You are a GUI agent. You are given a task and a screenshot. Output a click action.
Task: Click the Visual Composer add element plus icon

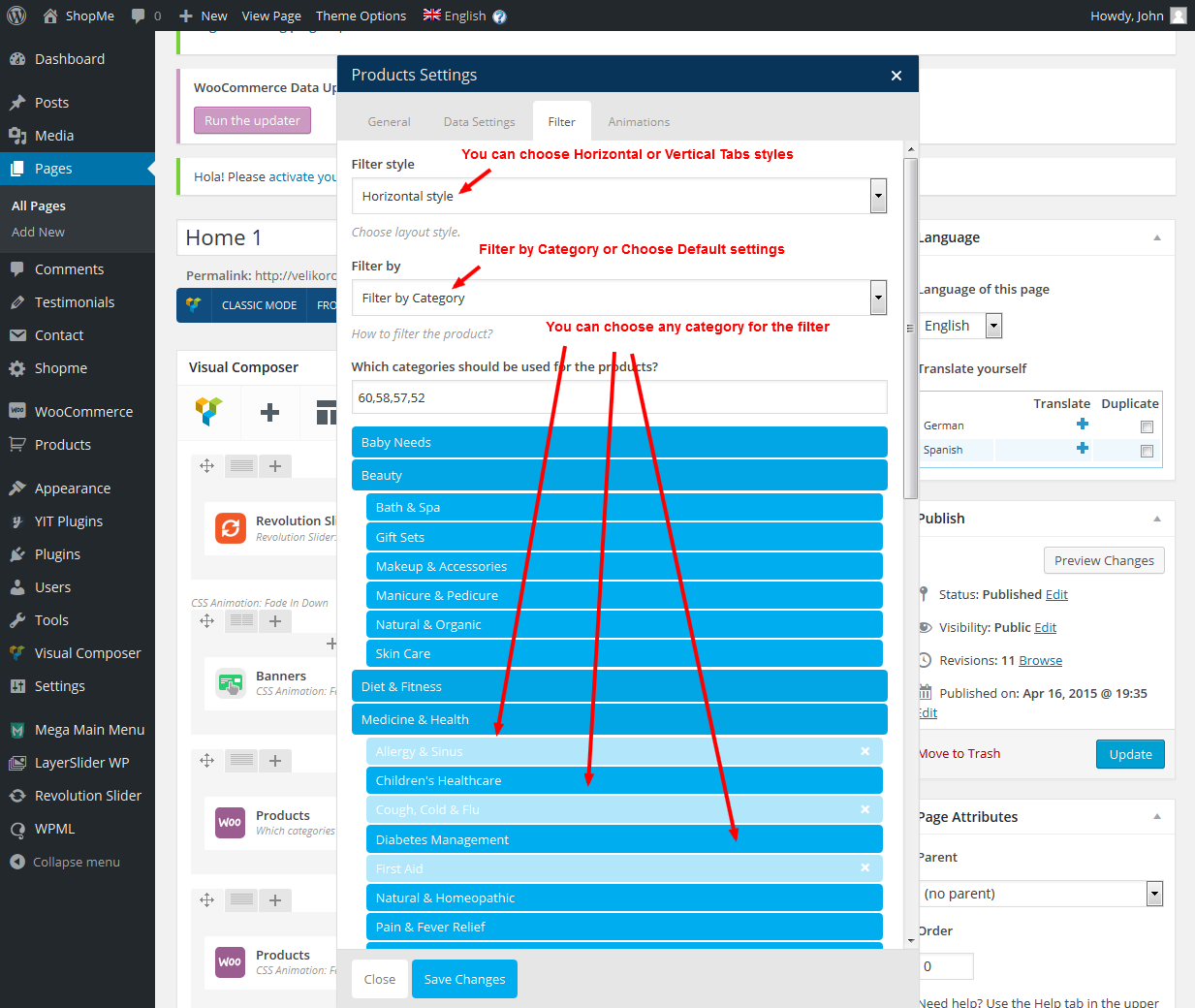[269, 412]
